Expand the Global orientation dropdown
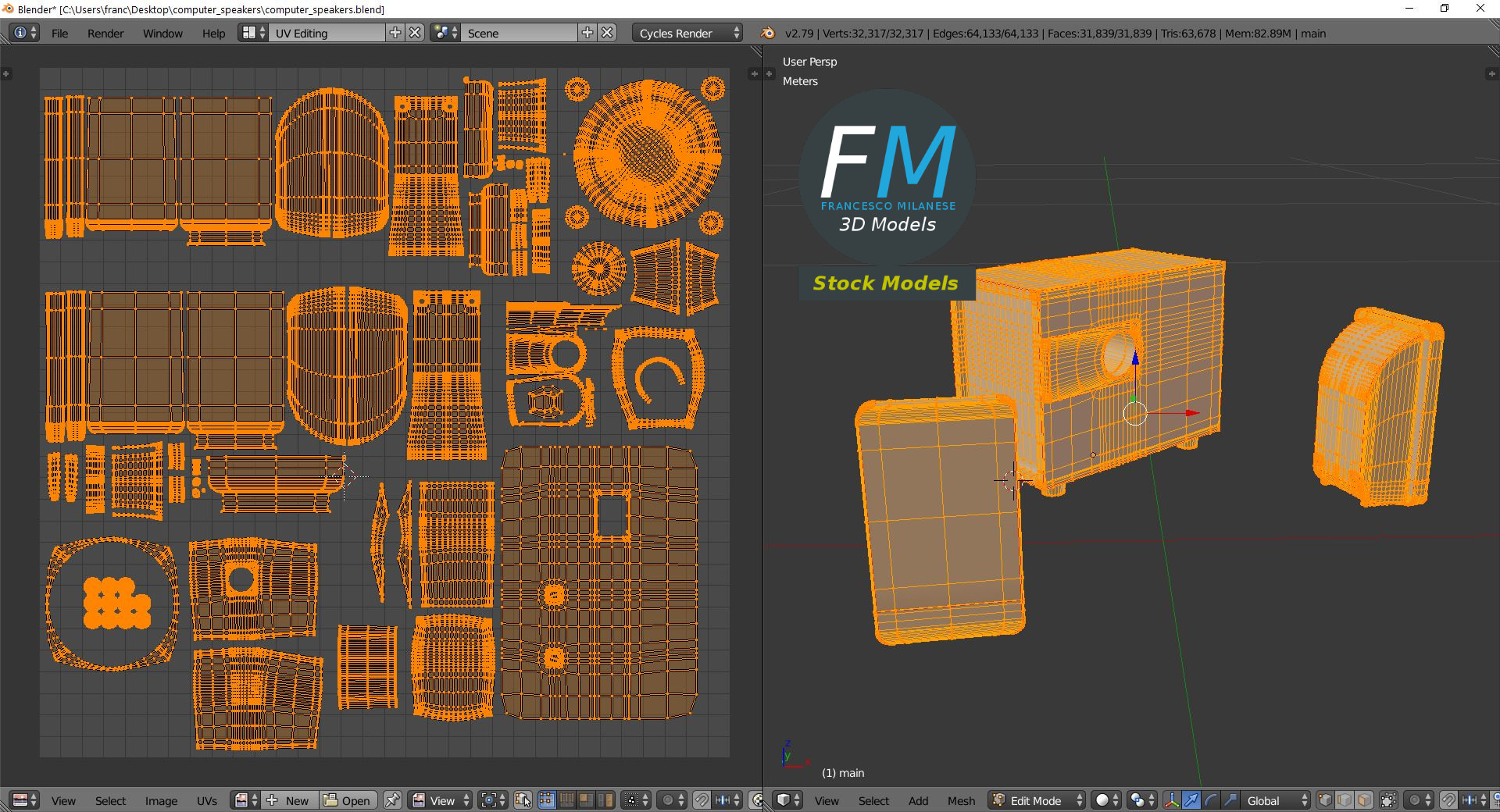Image resolution: width=1500 pixels, height=812 pixels. (1273, 800)
